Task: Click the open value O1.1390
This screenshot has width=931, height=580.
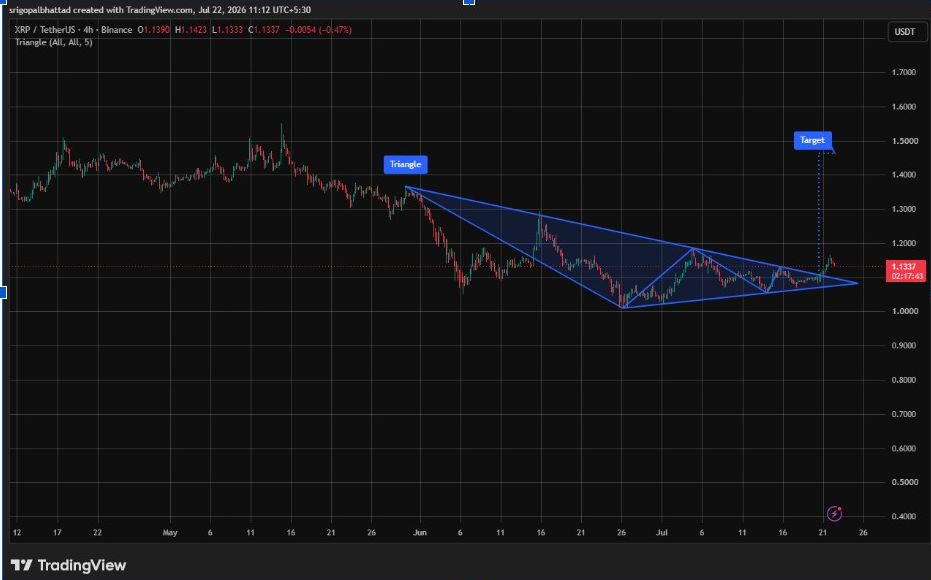Action: 154,30
